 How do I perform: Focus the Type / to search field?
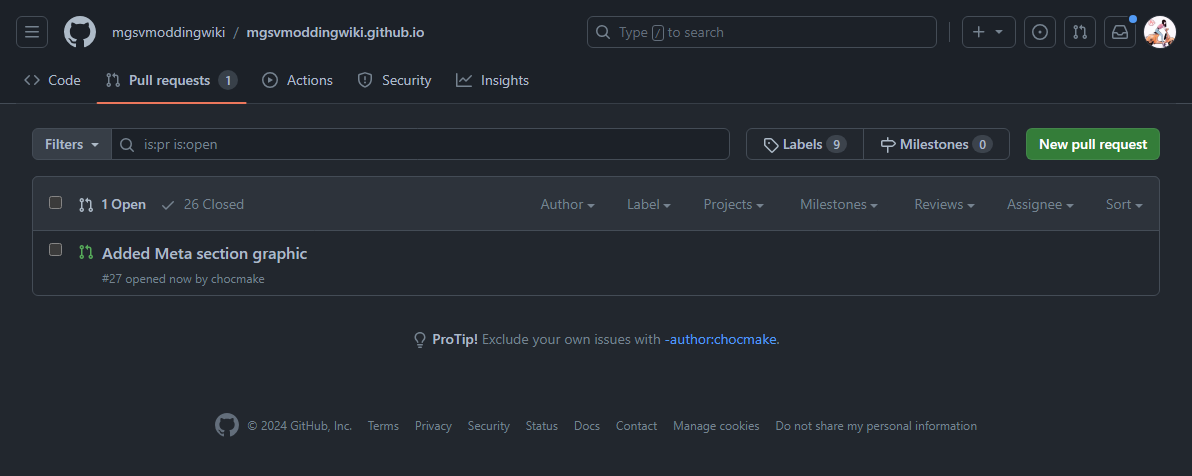(x=762, y=32)
